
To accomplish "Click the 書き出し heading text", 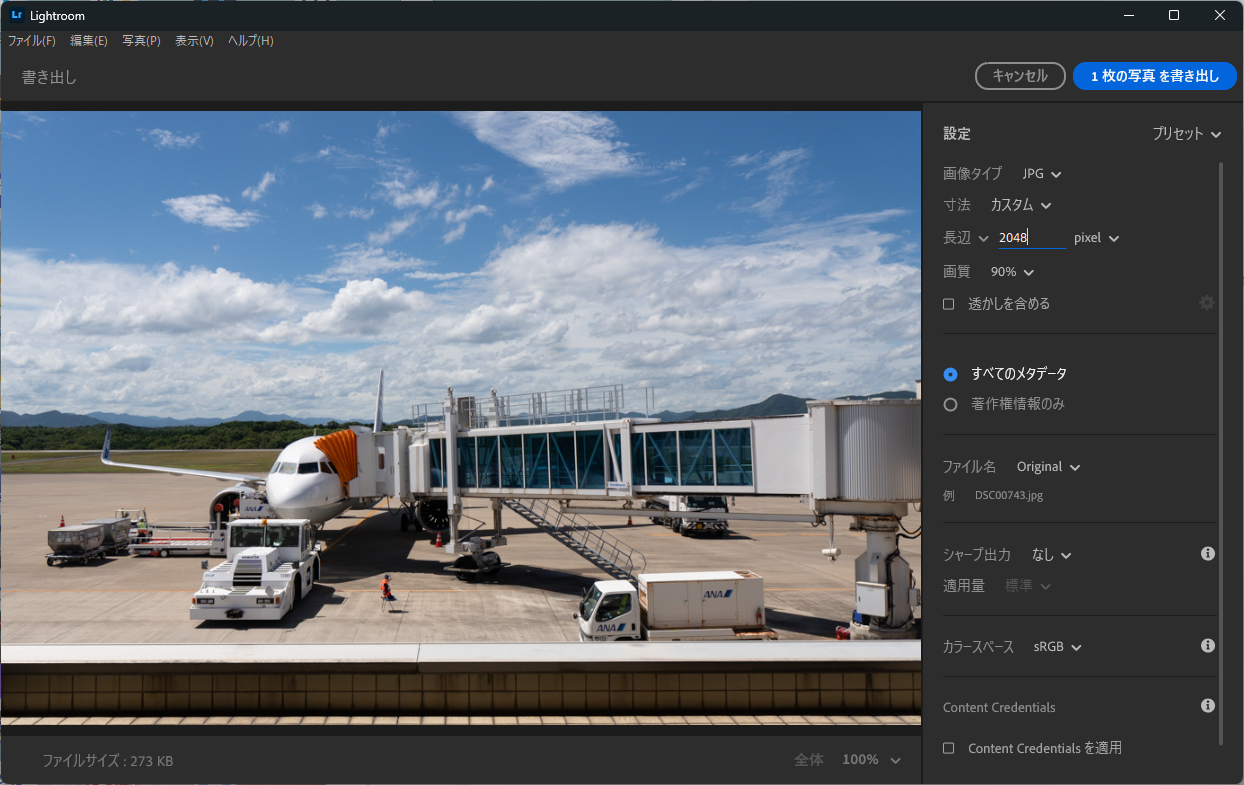I will pyautogui.click(x=49, y=77).
